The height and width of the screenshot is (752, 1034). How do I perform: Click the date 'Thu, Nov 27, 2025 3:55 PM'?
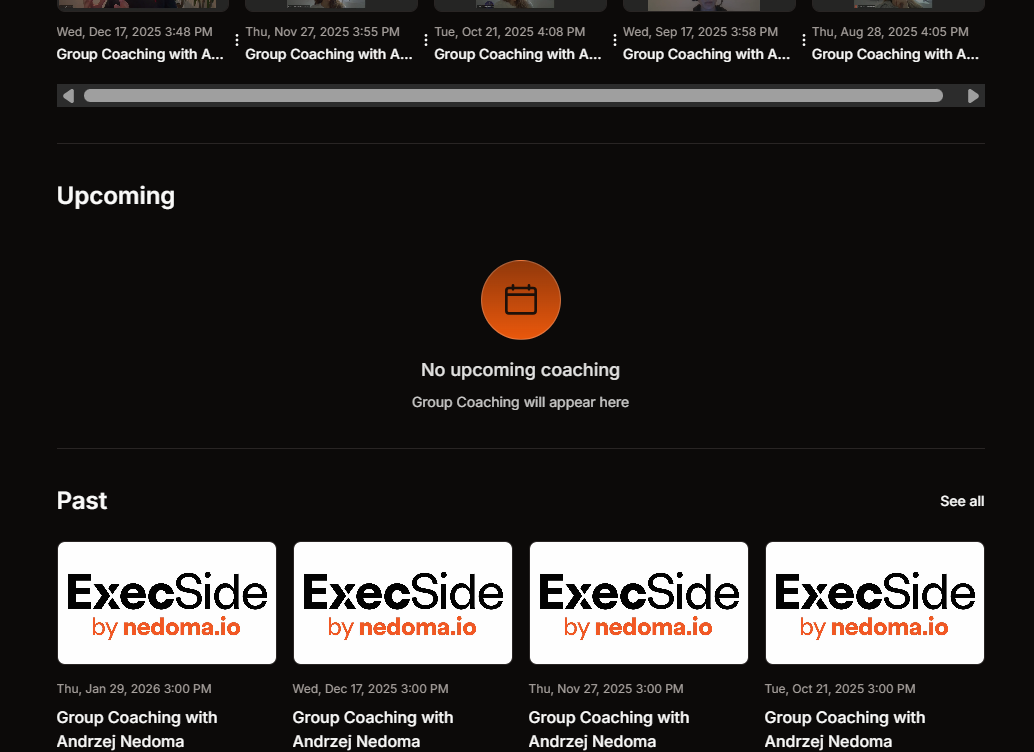(x=322, y=32)
